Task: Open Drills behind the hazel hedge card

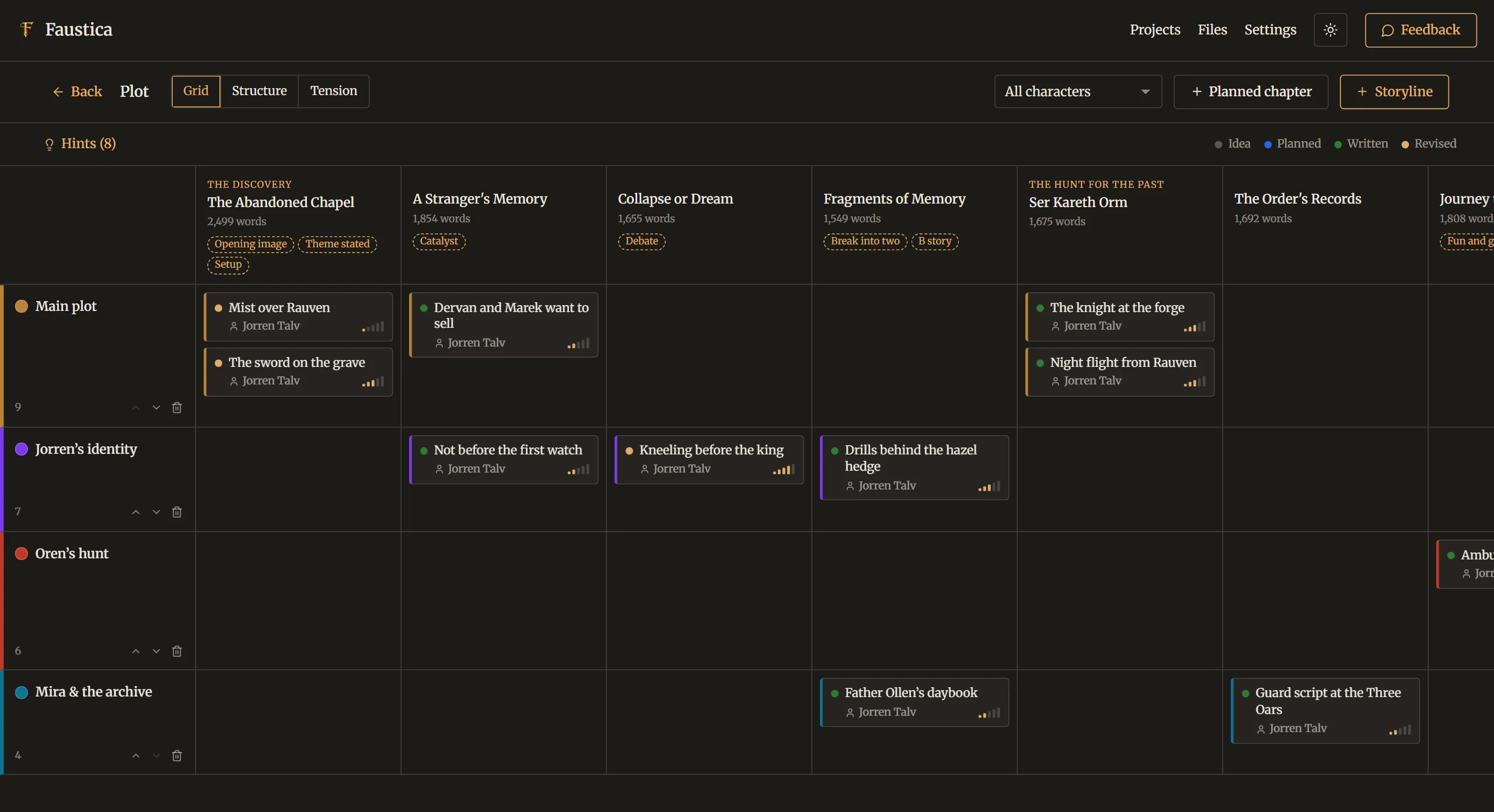Action: tap(914, 468)
